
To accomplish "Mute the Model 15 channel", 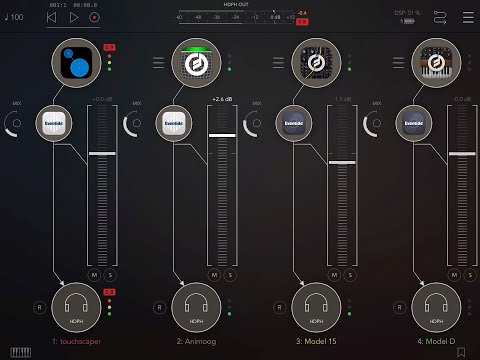I will pos(334,275).
